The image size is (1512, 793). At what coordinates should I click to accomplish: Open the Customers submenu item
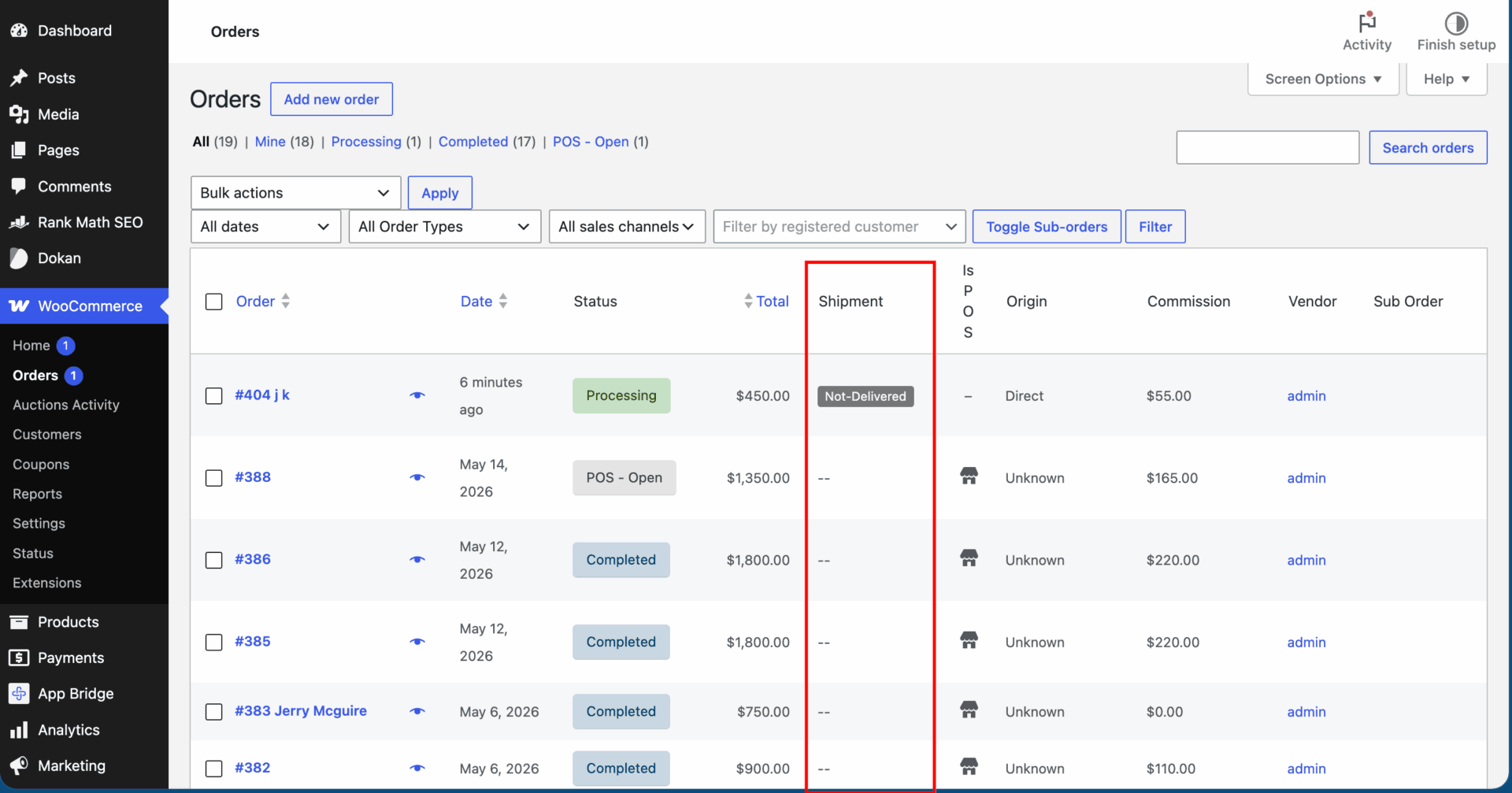[47, 435]
